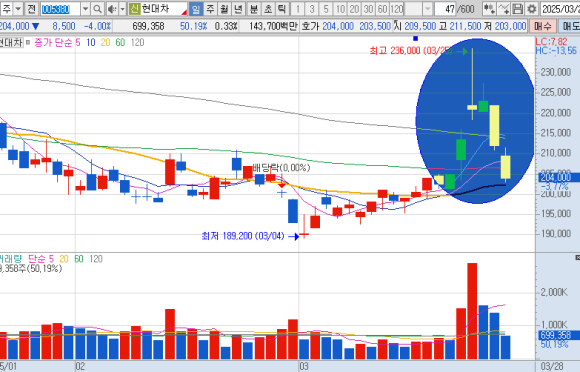Click the change rate -4.00%
580x372 pixels.
97,26
